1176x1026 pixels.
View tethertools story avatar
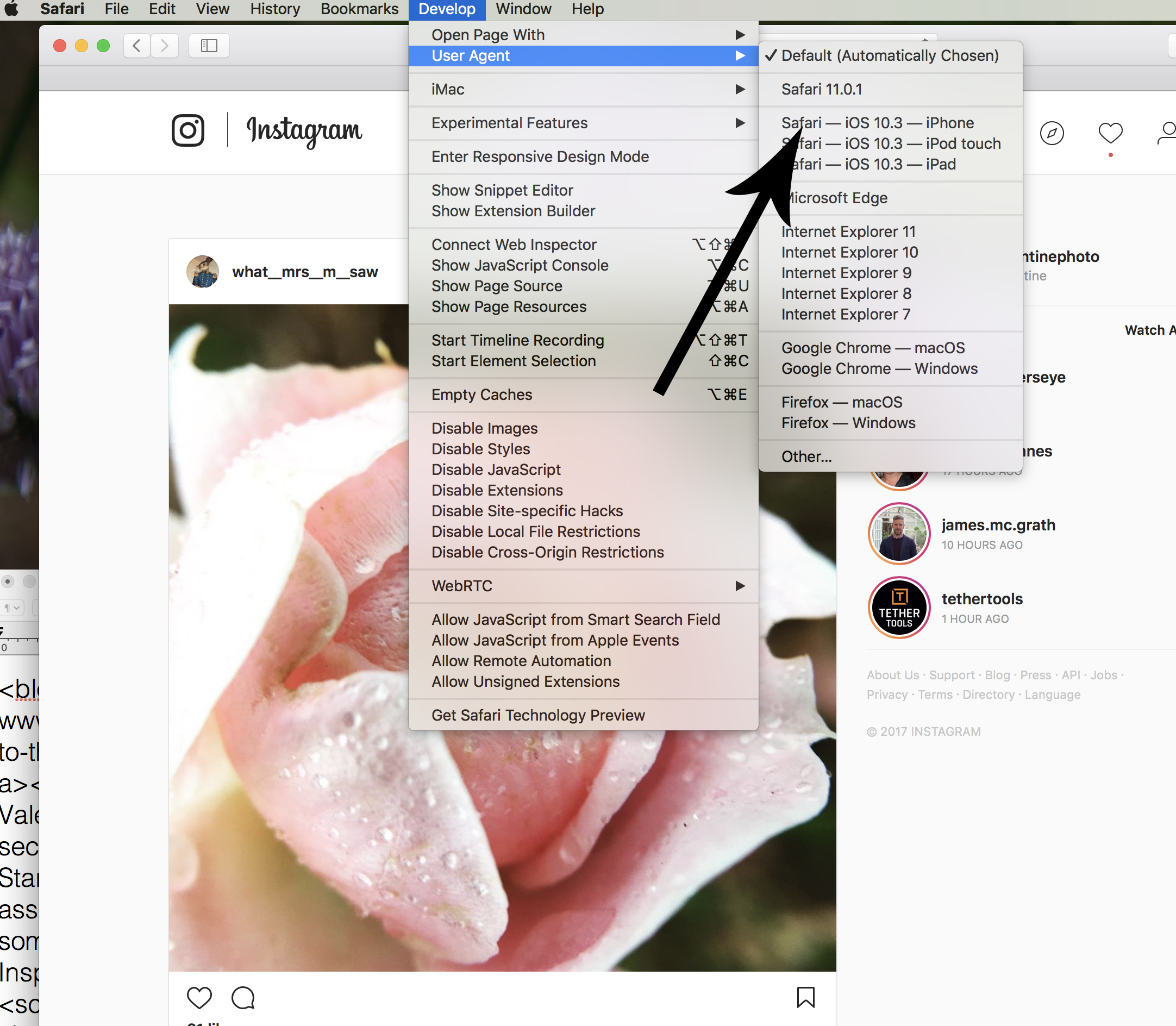point(899,608)
